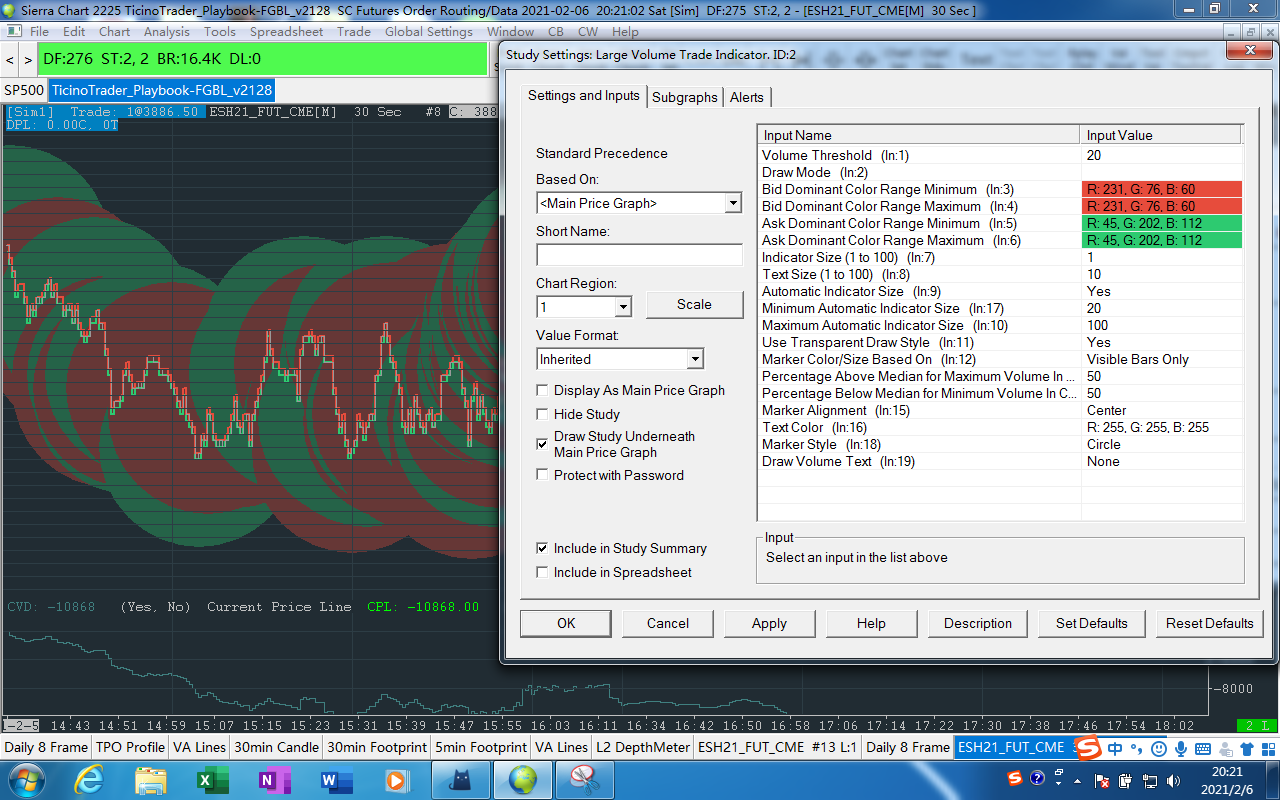Switch to the Subgraphs tab
This screenshot has height=800, width=1280.
(x=685, y=97)
